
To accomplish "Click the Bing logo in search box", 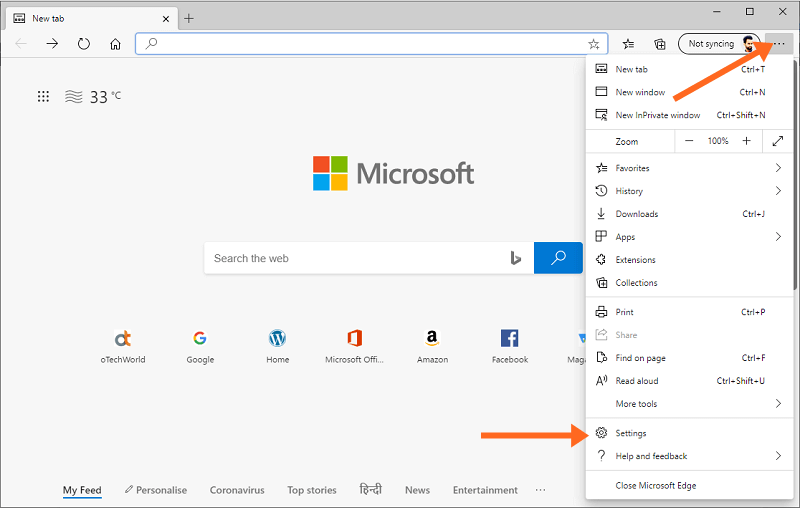I will [x=515, y=258].
